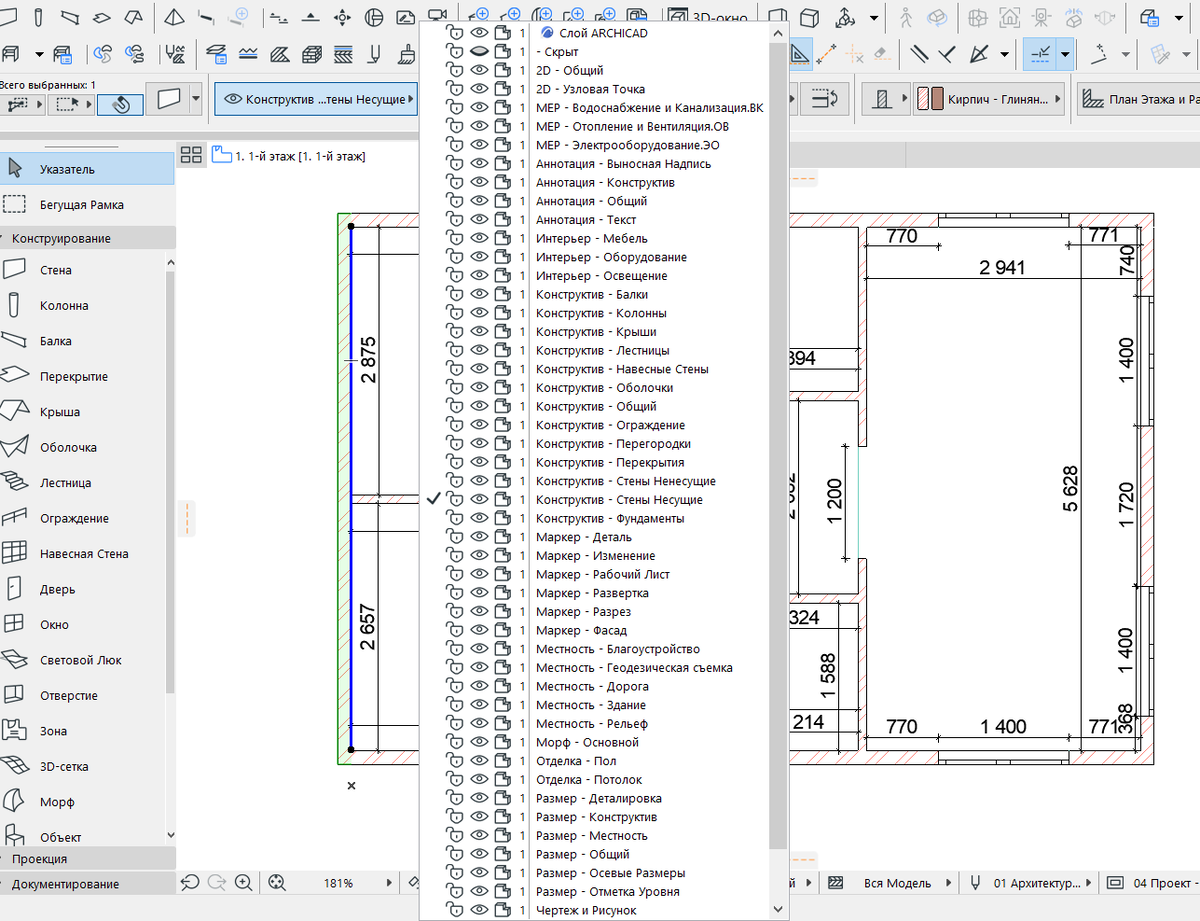
Task: Toggle eye for Отделка - Пол layer
Action: tap(479, 761)
